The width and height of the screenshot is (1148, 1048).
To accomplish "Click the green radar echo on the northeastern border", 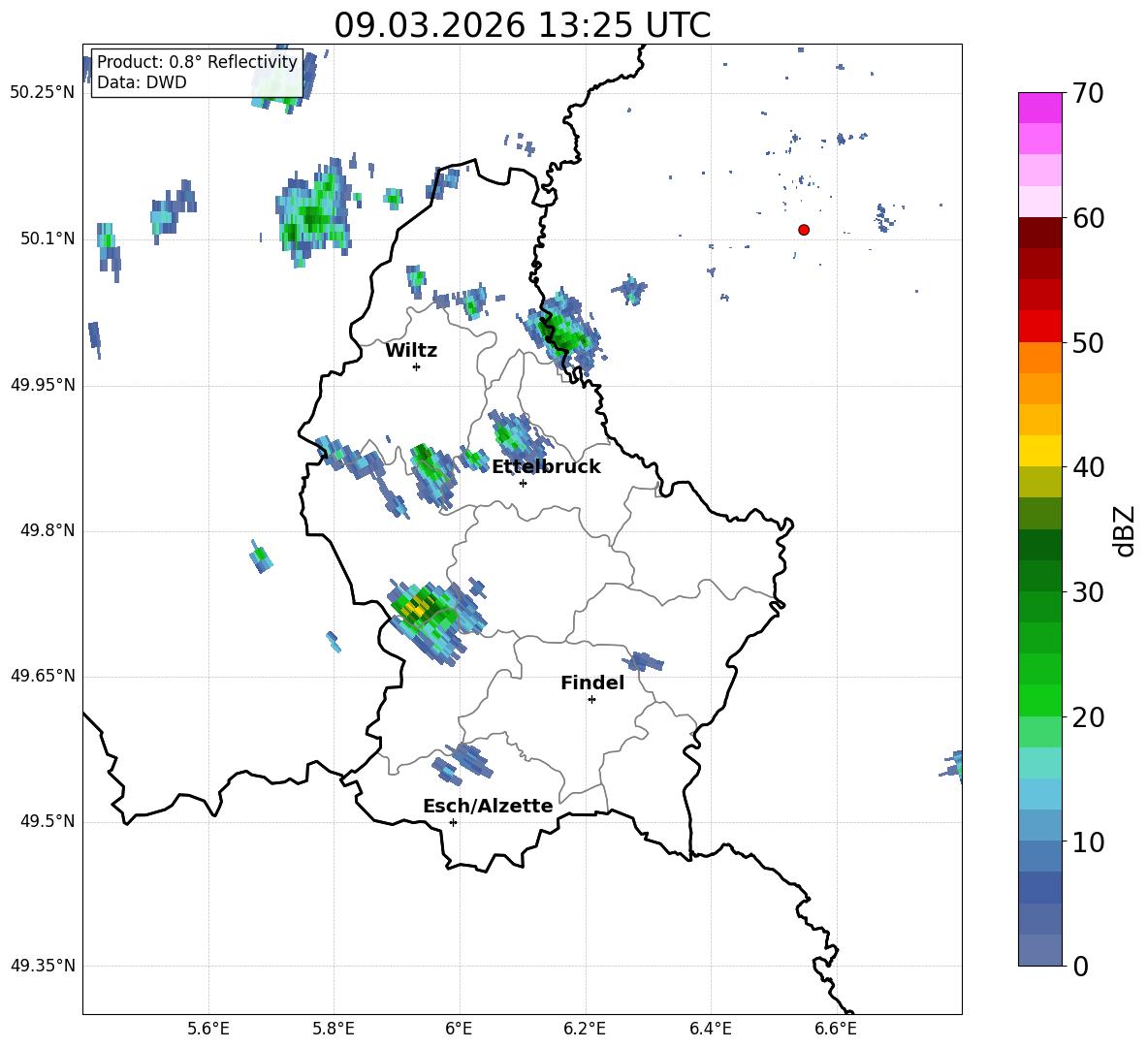I will pyautogui.click(x=564, y=331).
